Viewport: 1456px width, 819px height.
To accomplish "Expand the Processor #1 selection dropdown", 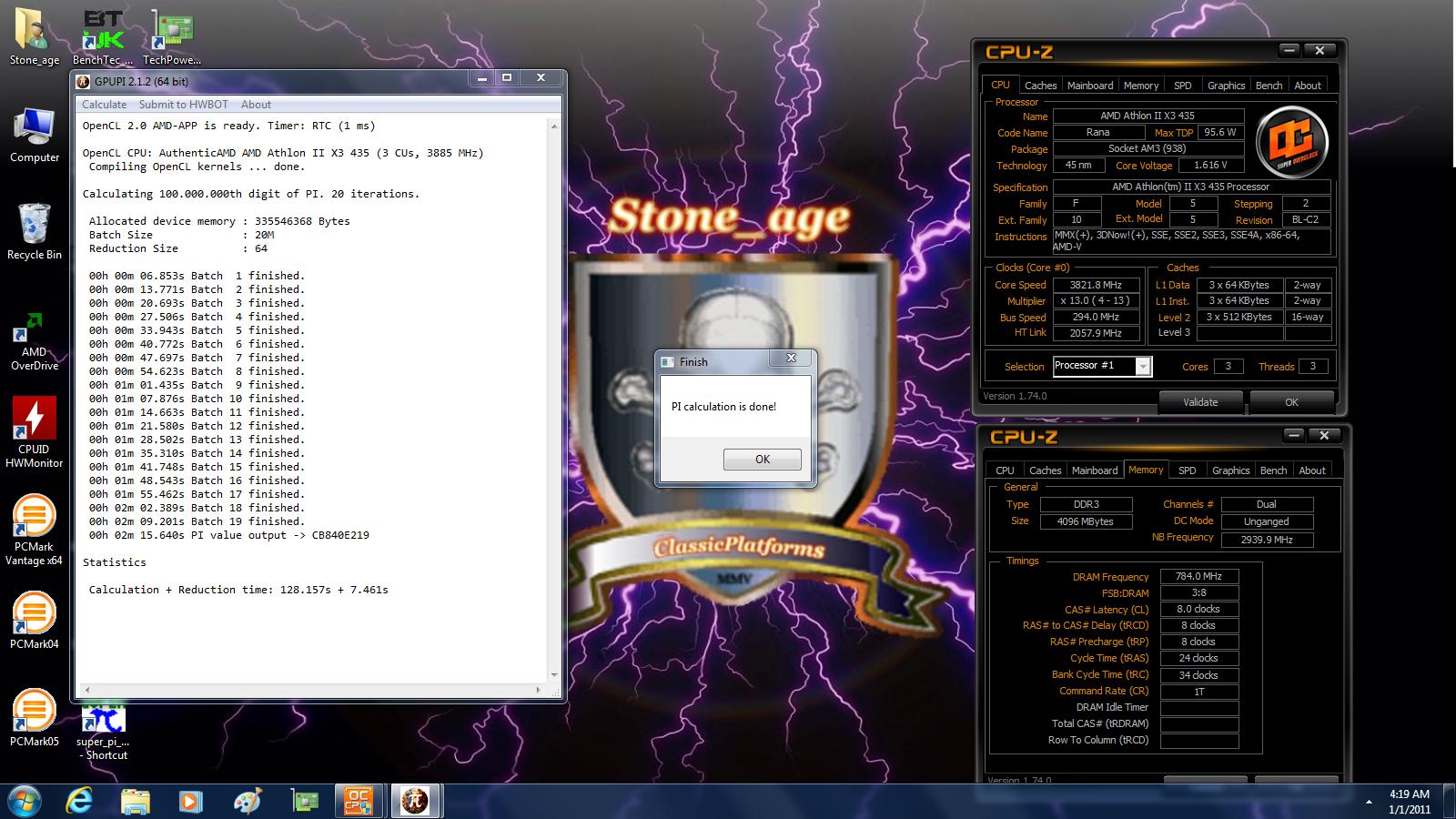I will tap(1143, 367).
